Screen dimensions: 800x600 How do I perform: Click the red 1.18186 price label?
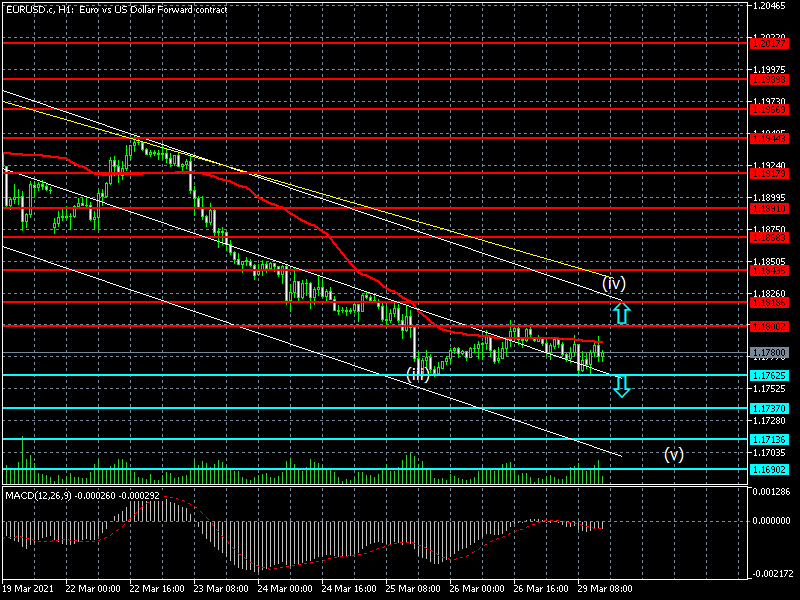click(769, 303)
